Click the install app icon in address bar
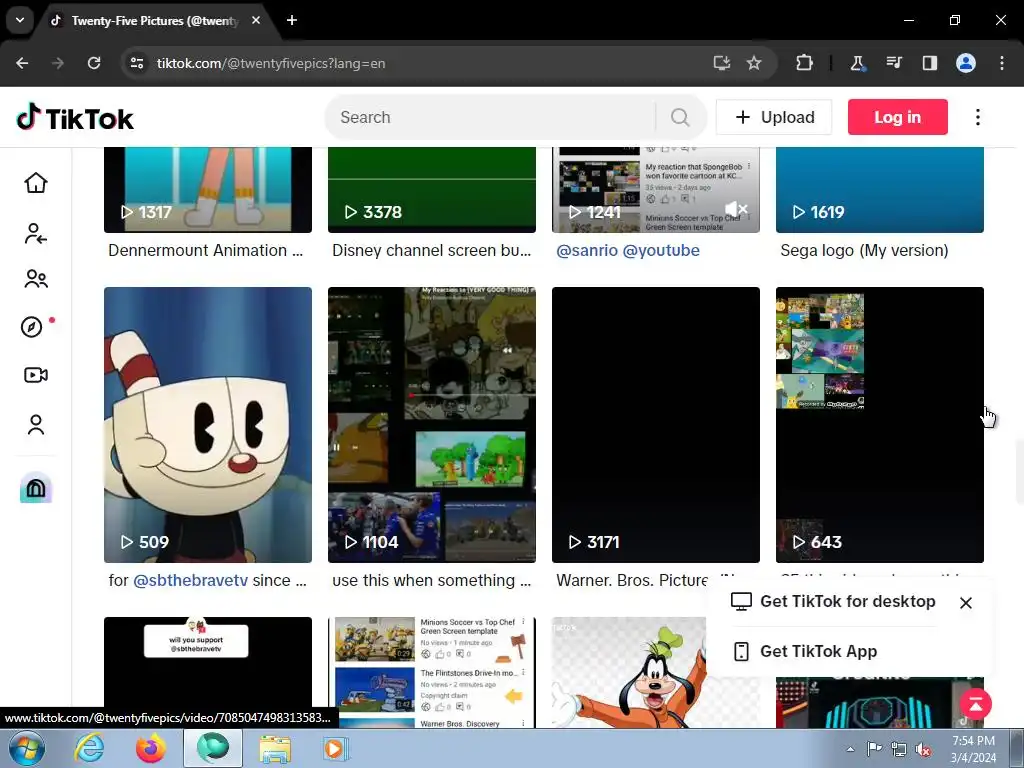Image resolution: width=1024 pixels, height=768 pixels. [722, 63]
